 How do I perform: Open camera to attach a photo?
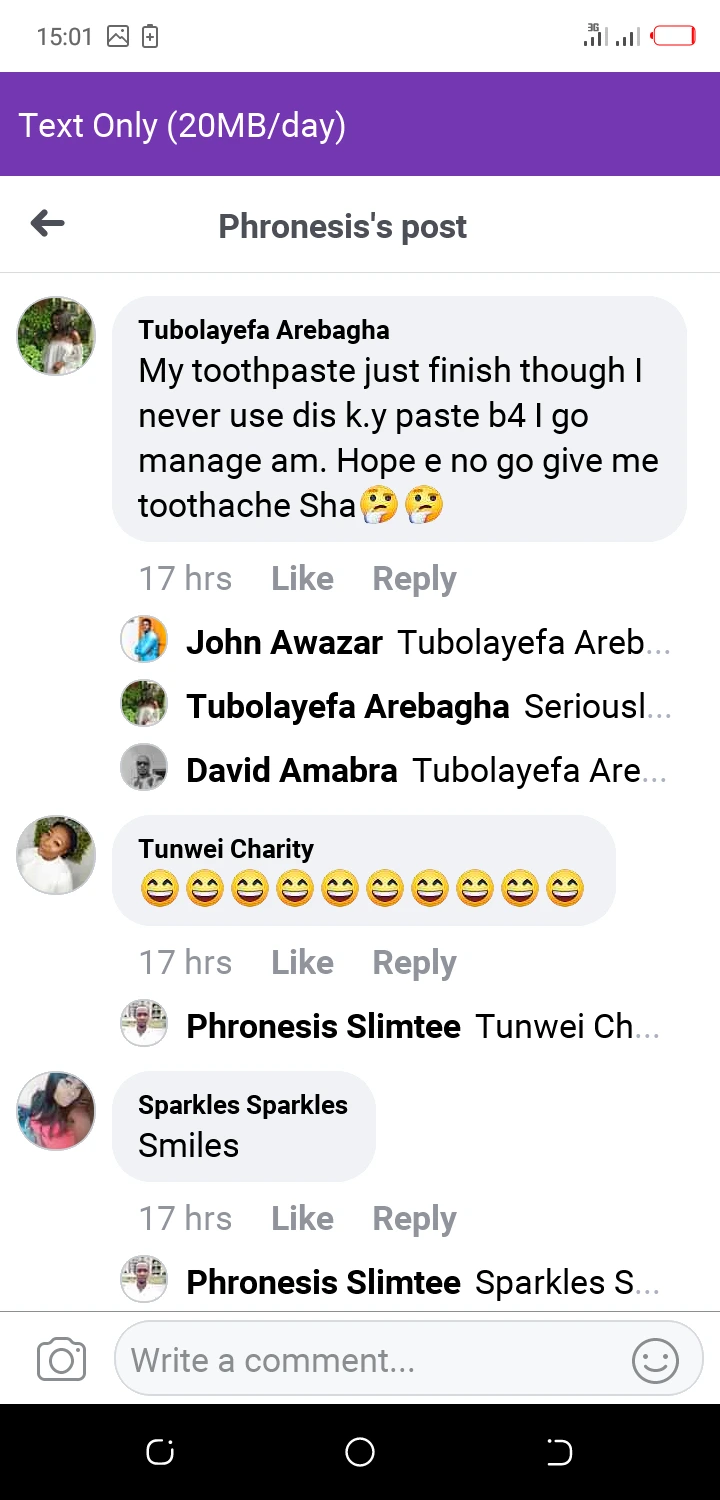[x=61, y=1360]
